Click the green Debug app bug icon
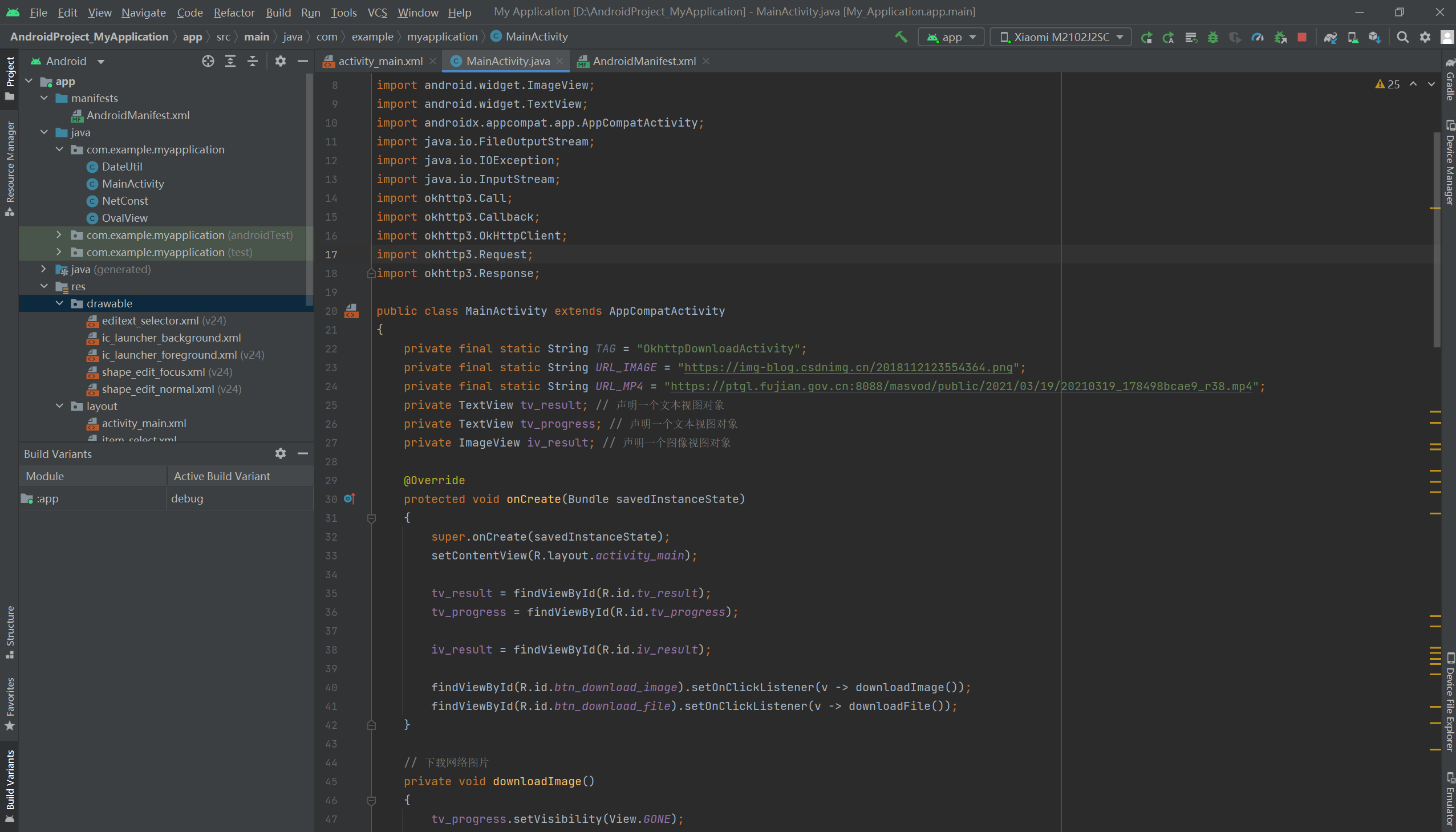This screenshot has height=832, width=1456. pos(1212,37)
